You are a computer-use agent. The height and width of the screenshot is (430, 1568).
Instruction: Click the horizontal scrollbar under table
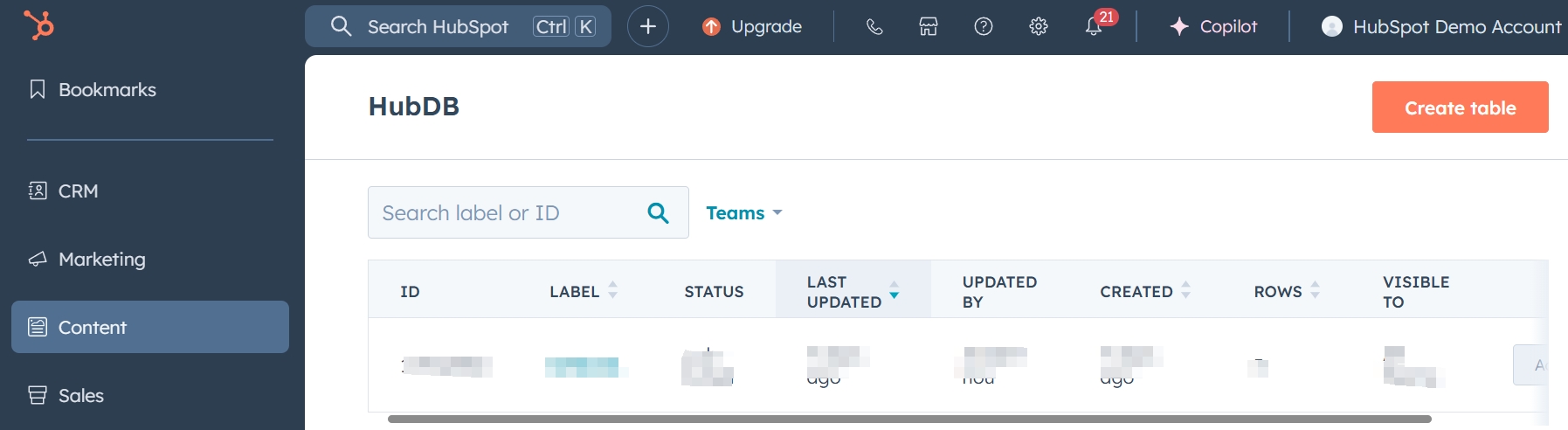pos(909,419)
